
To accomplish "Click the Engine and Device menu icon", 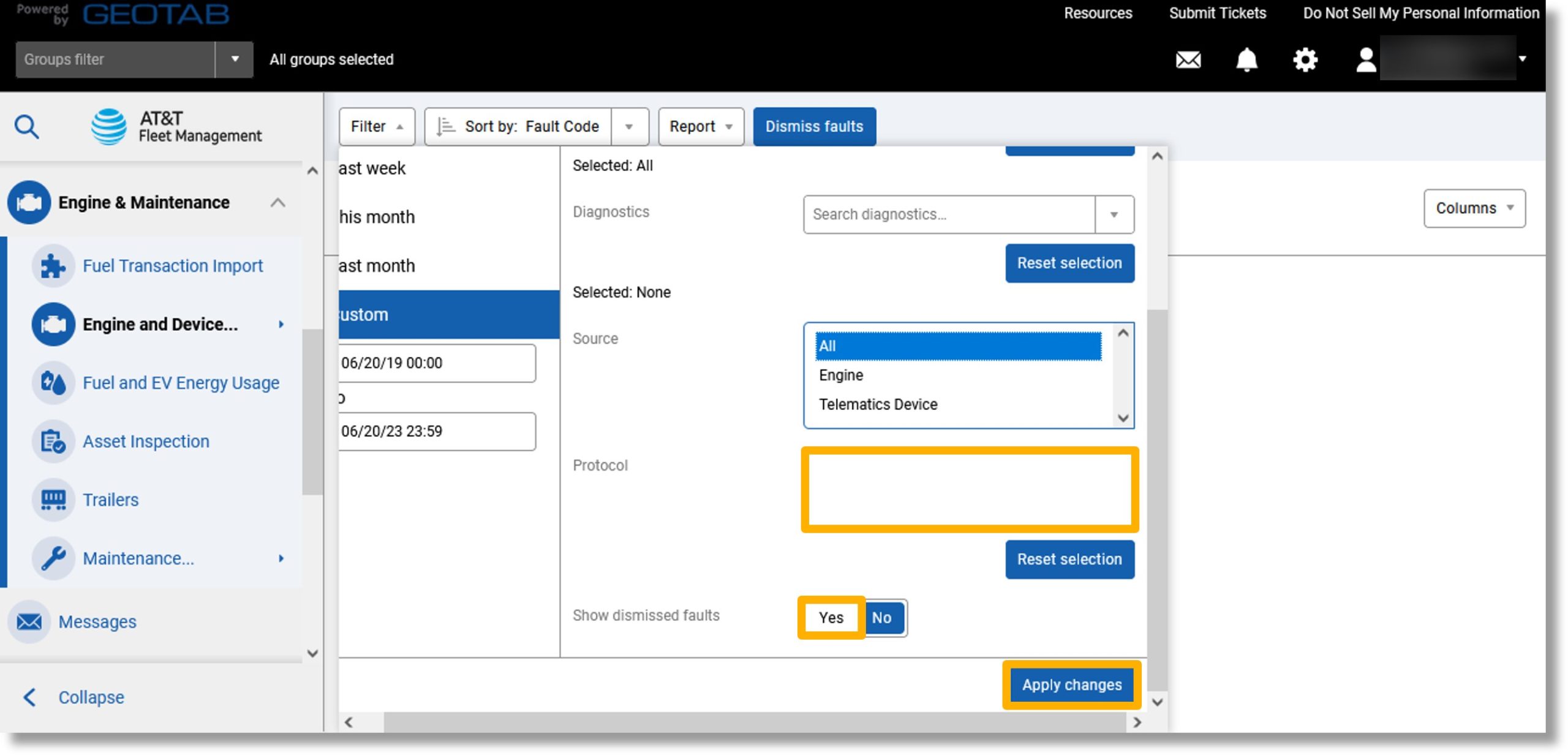I will 54,323.
